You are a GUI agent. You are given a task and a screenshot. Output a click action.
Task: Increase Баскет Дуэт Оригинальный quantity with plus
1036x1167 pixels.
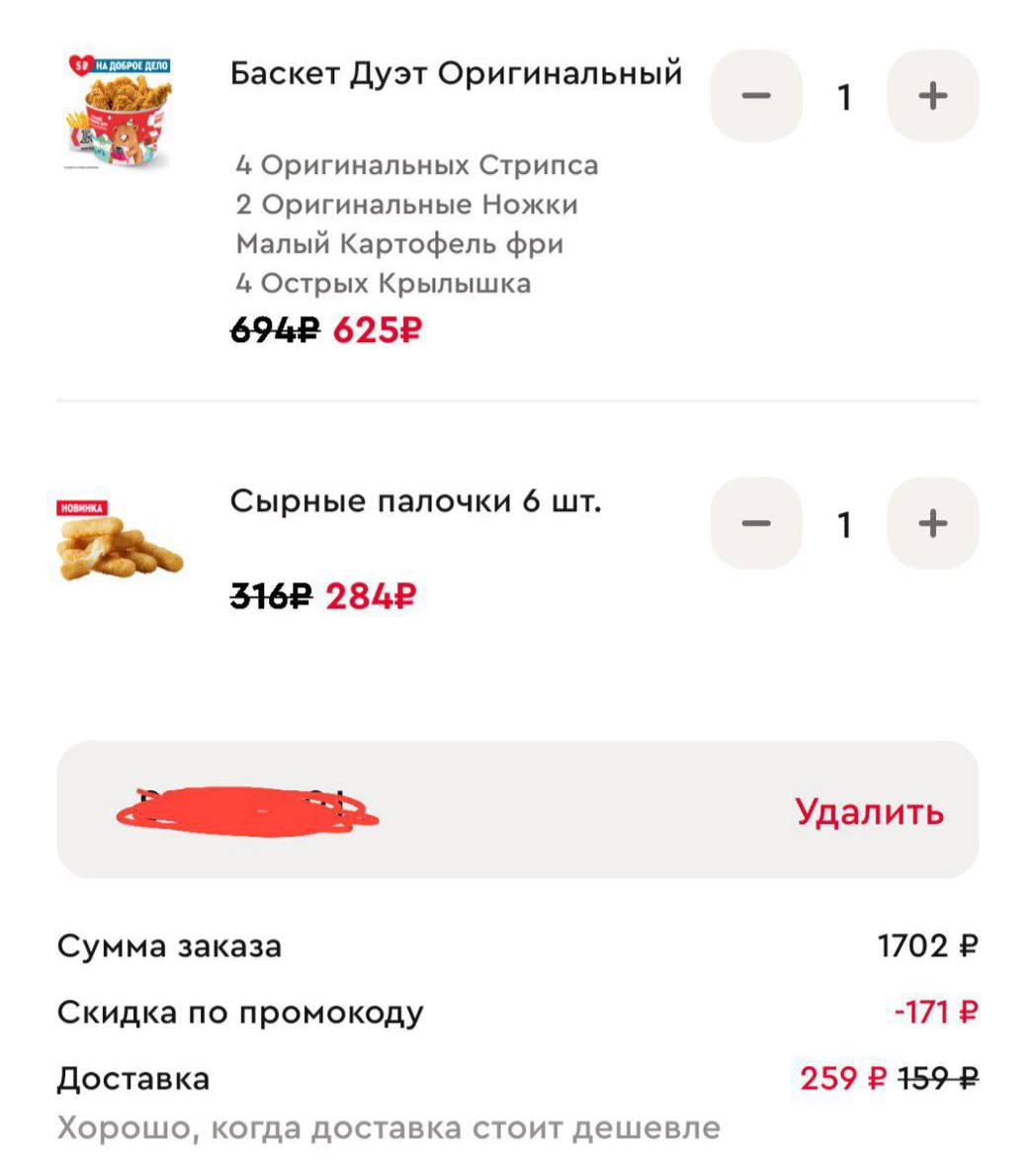(x=932, y=96)
